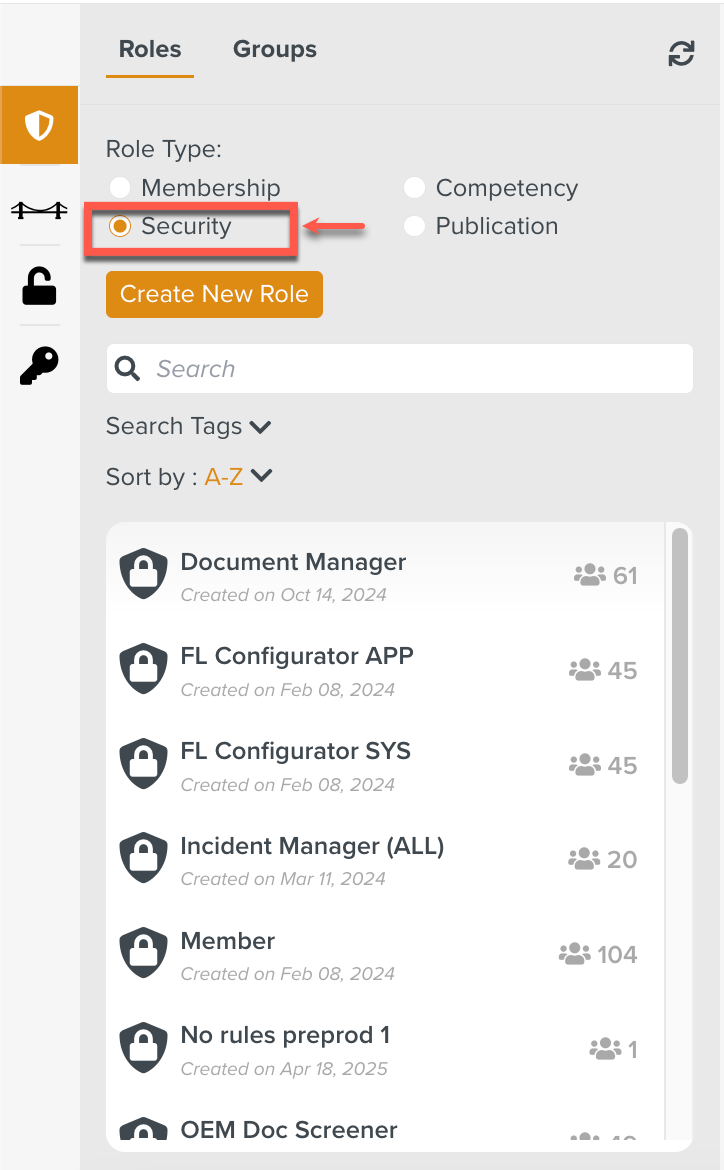724x1170 pixels.
Task: Open the FL Configurator APP role
Action: pyautogui.click(x=297, y=657)
